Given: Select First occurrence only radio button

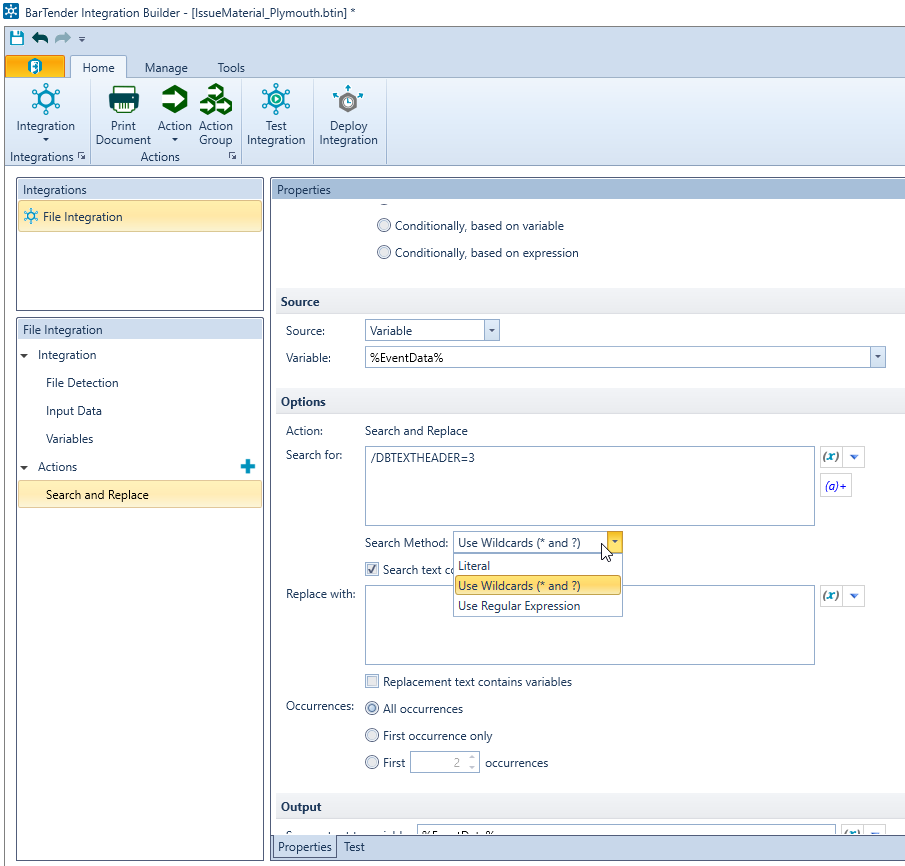Looking at the screenshot, I should 372,736.
